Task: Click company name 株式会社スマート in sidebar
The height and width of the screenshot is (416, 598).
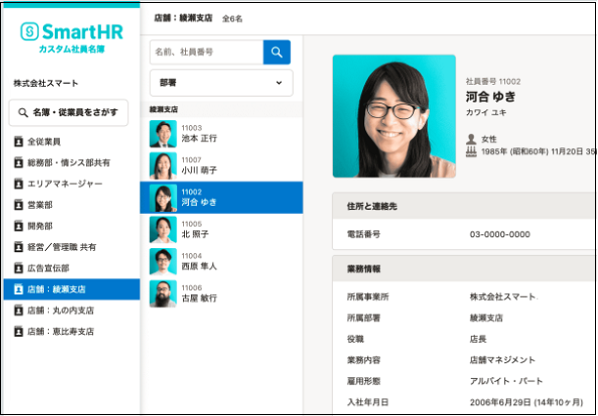Action: (46, 83)
